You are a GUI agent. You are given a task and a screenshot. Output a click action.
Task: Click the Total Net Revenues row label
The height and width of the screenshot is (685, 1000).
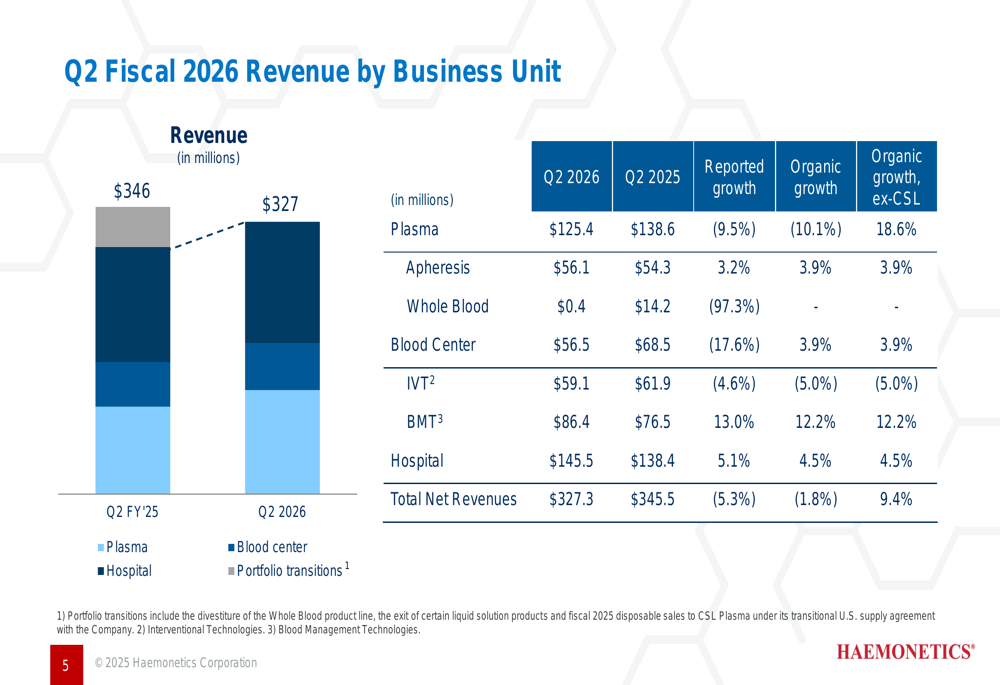pyautogui.click(x=453, y=499)
